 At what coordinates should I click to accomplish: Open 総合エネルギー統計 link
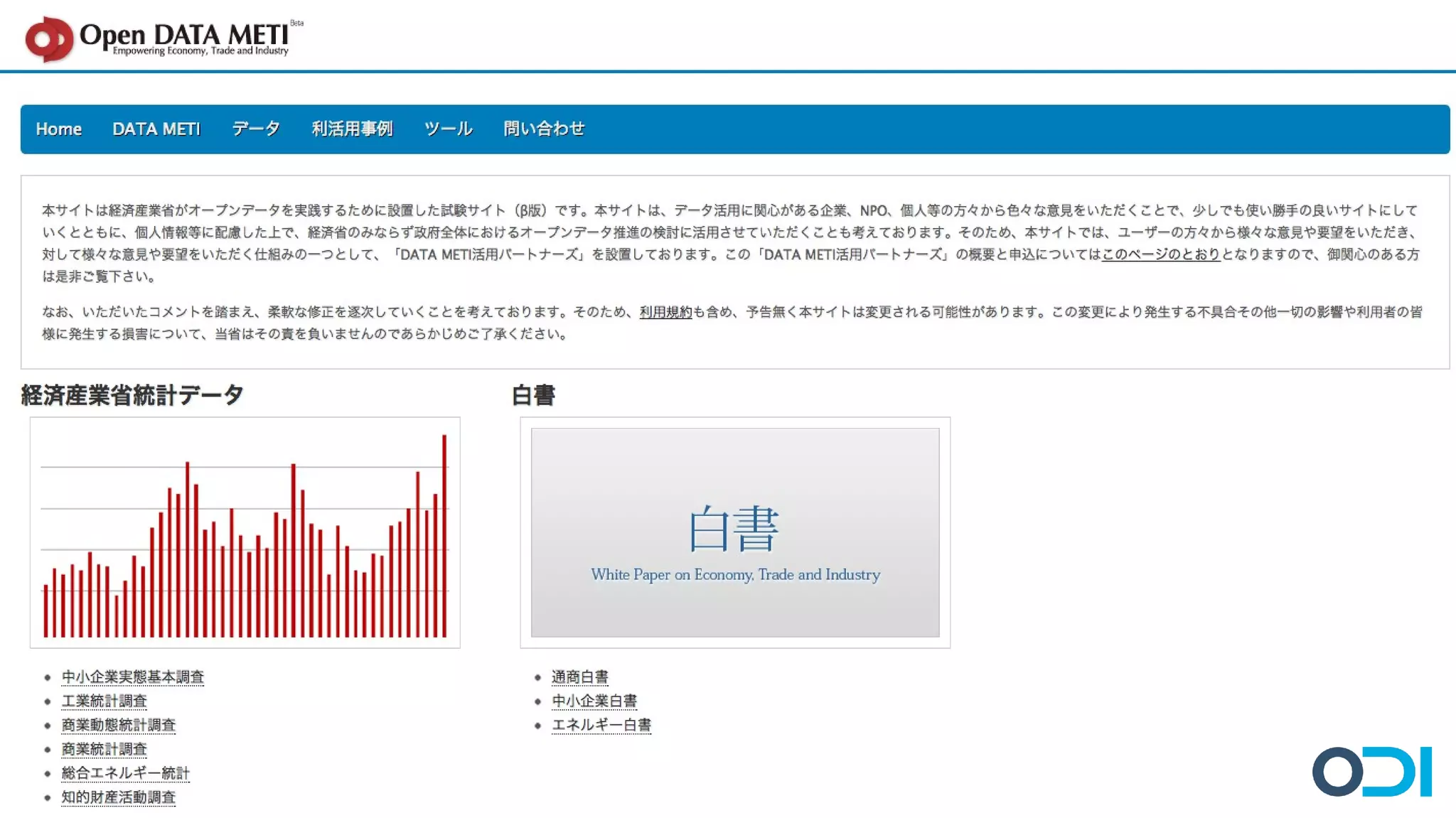click(x=126, y=773)
